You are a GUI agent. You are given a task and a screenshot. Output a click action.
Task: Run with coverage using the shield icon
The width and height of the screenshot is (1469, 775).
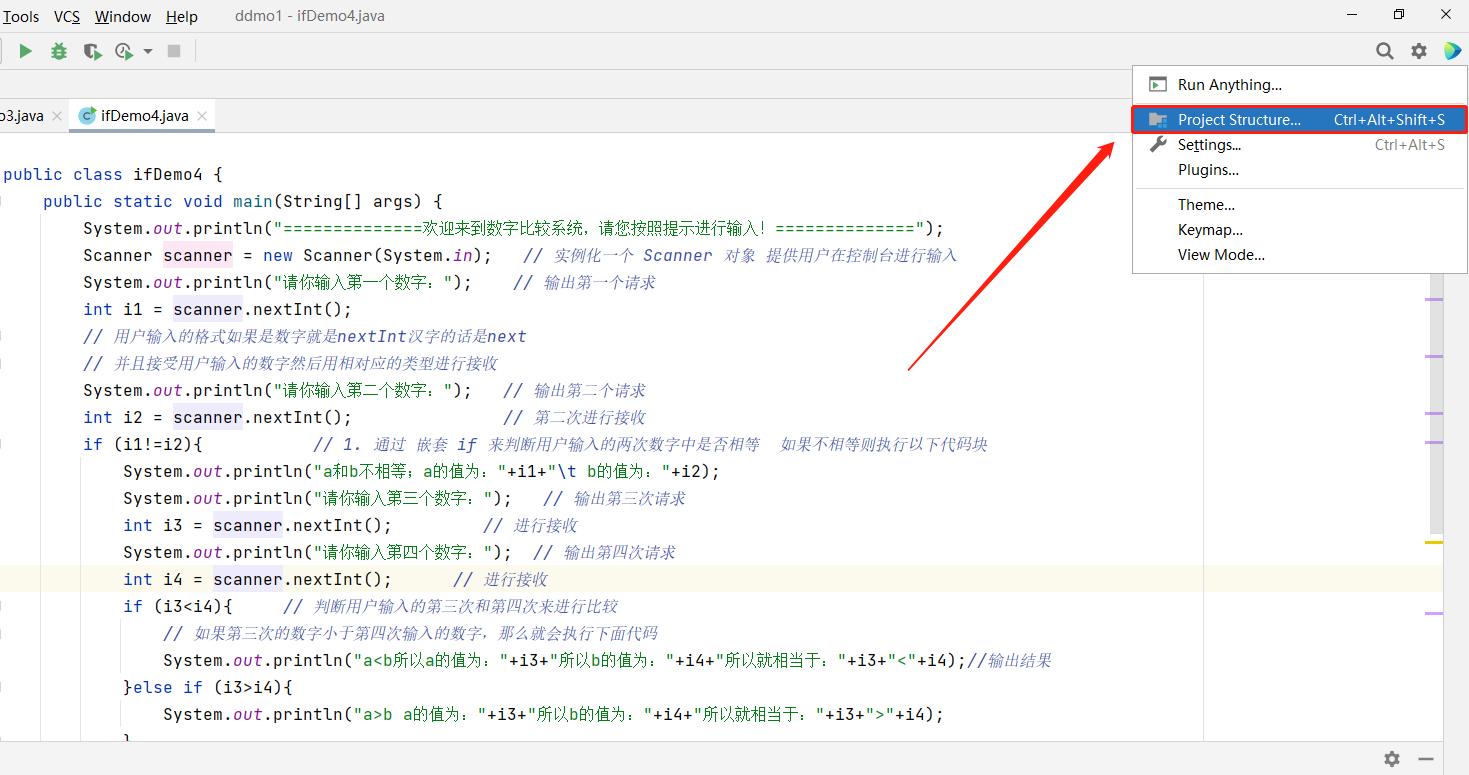click(x=92, y=51)
